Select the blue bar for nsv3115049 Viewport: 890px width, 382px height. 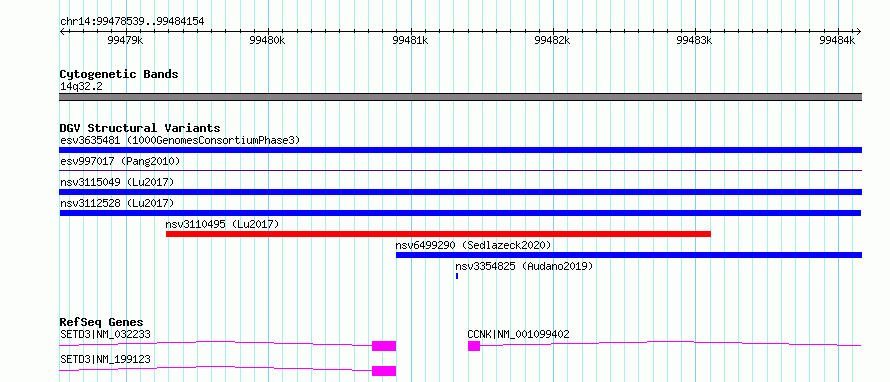click(x=460, y=192)
